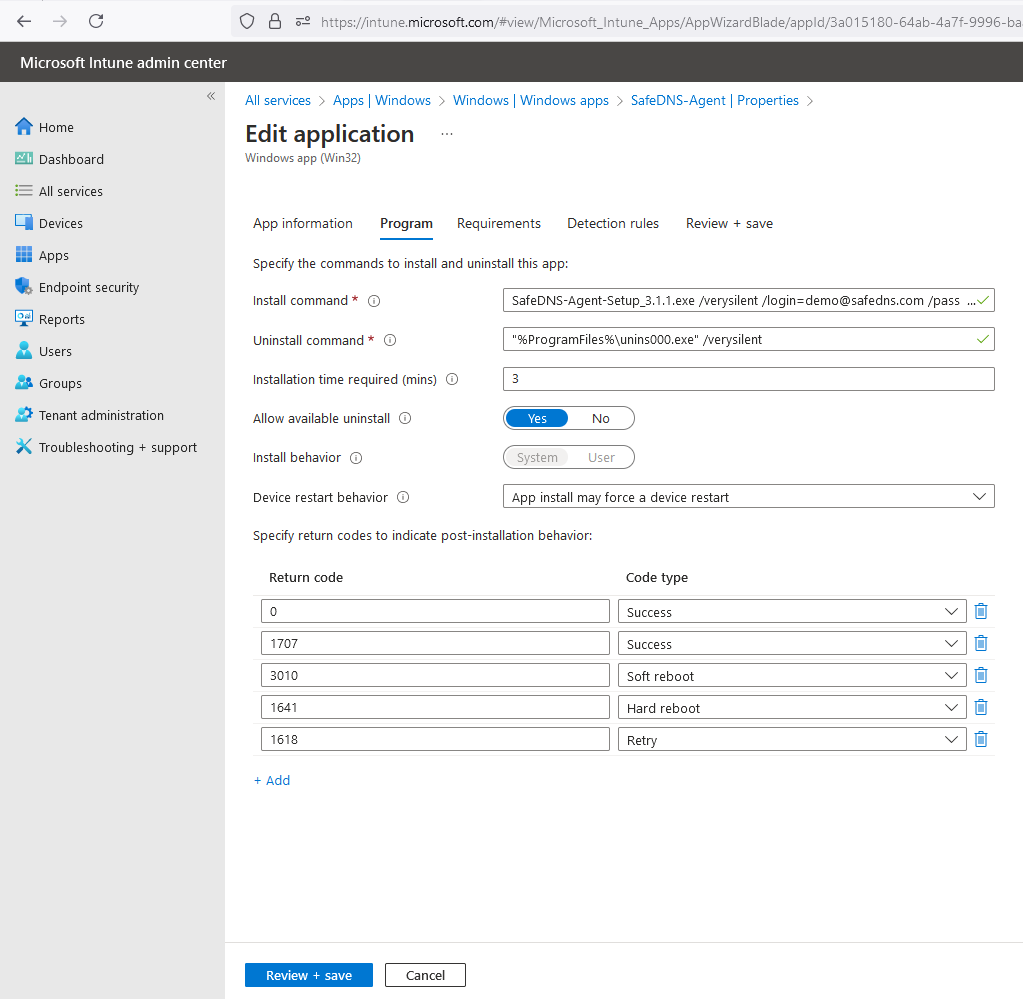Viewport: 1023px width, 999px height.
Task: Open Apps | Windows breadcrumb link
Action: (x=382, y=100)
